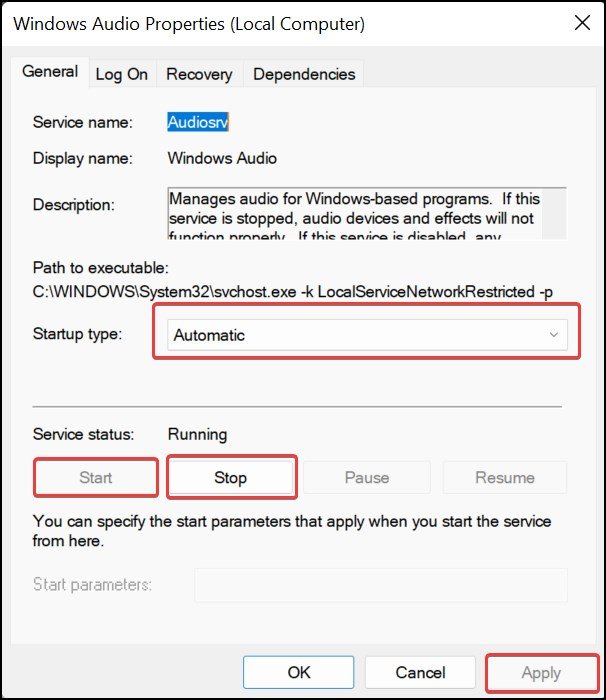The image size is (606, 700).
Task: Open the Dependencies tab
Action: pyautogui.click(x=304, y=74)
